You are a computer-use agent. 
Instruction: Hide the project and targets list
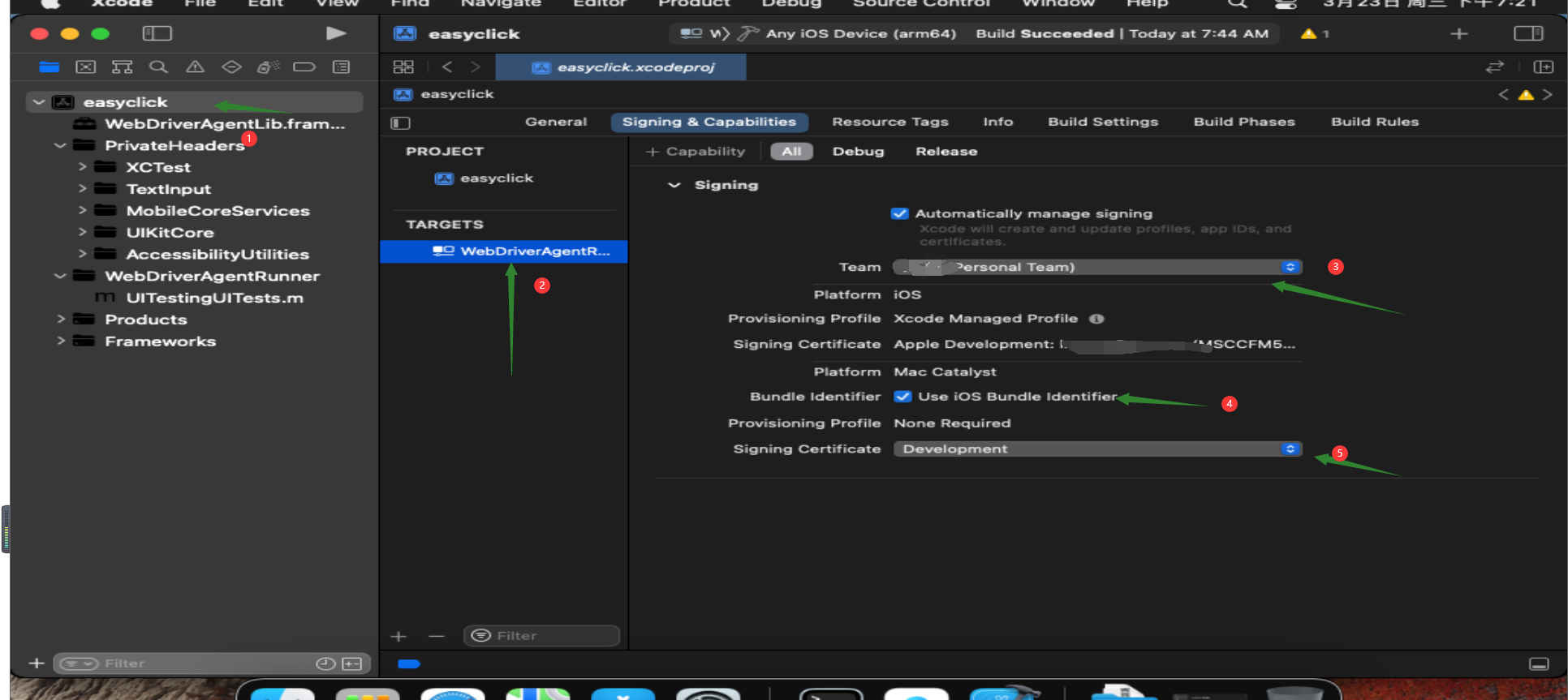[x=401, y=122]
